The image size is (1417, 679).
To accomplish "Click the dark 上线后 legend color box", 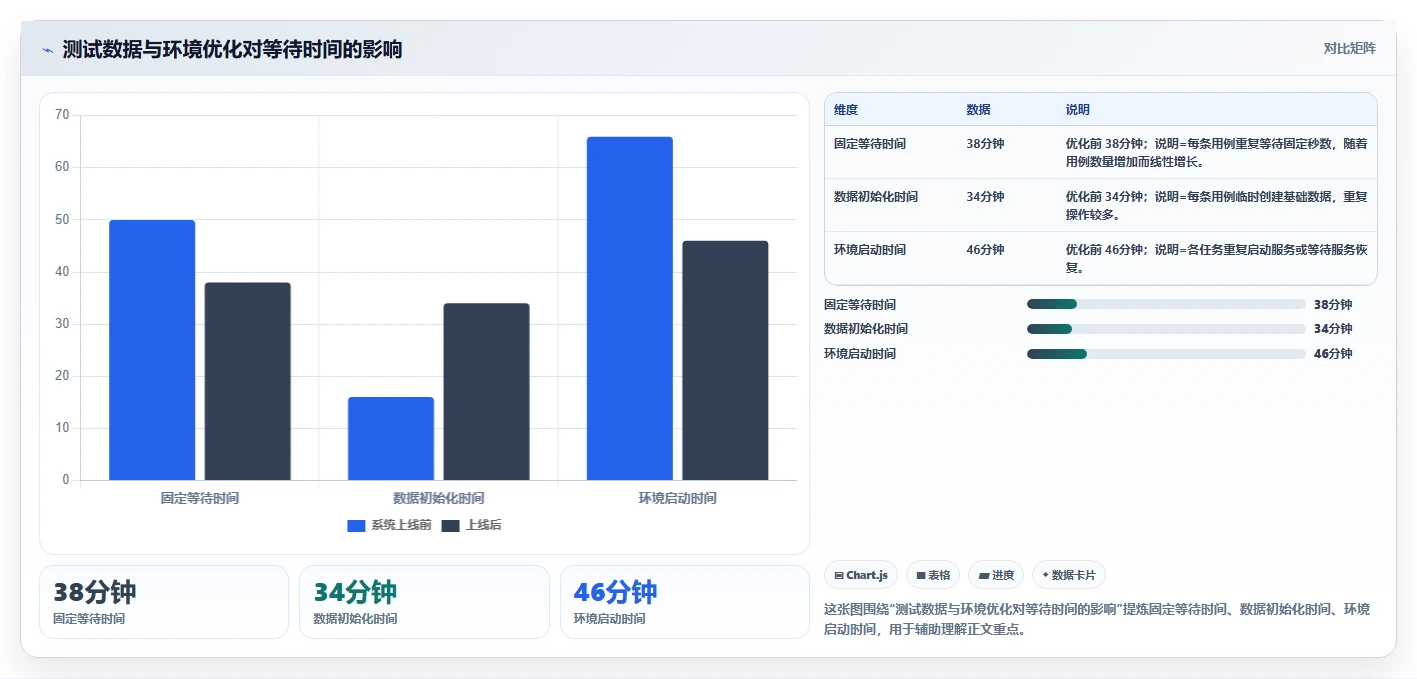I will [x=451, y=526].
